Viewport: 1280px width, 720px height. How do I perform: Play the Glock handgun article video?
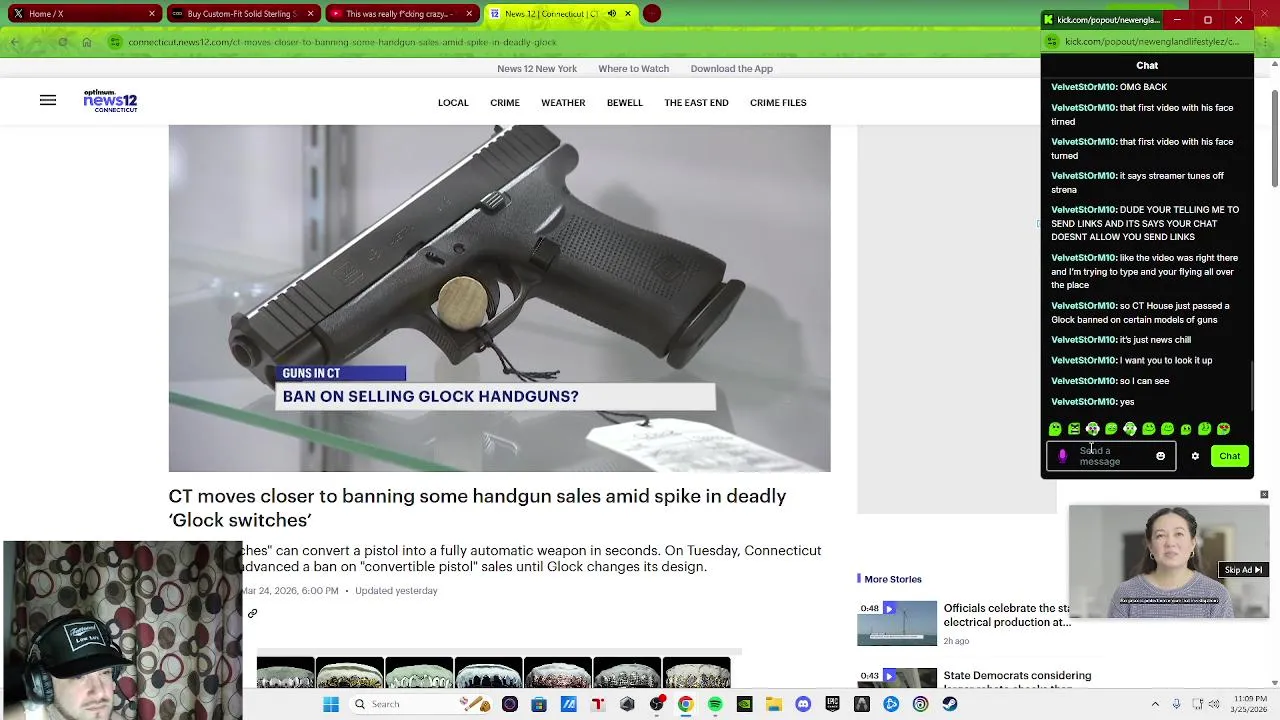[499, 298]
